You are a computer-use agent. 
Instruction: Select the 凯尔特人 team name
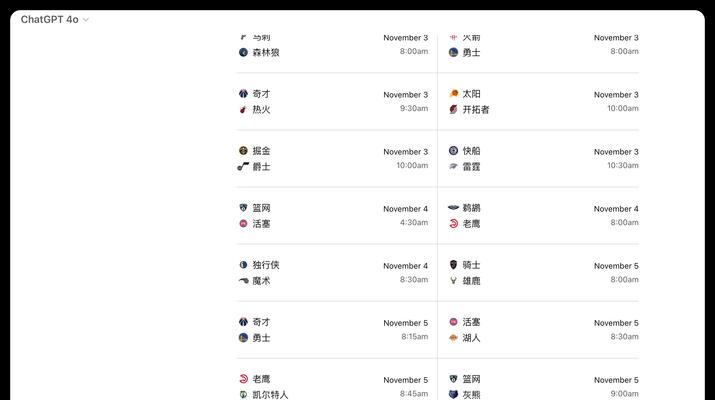tap(270, 395)
